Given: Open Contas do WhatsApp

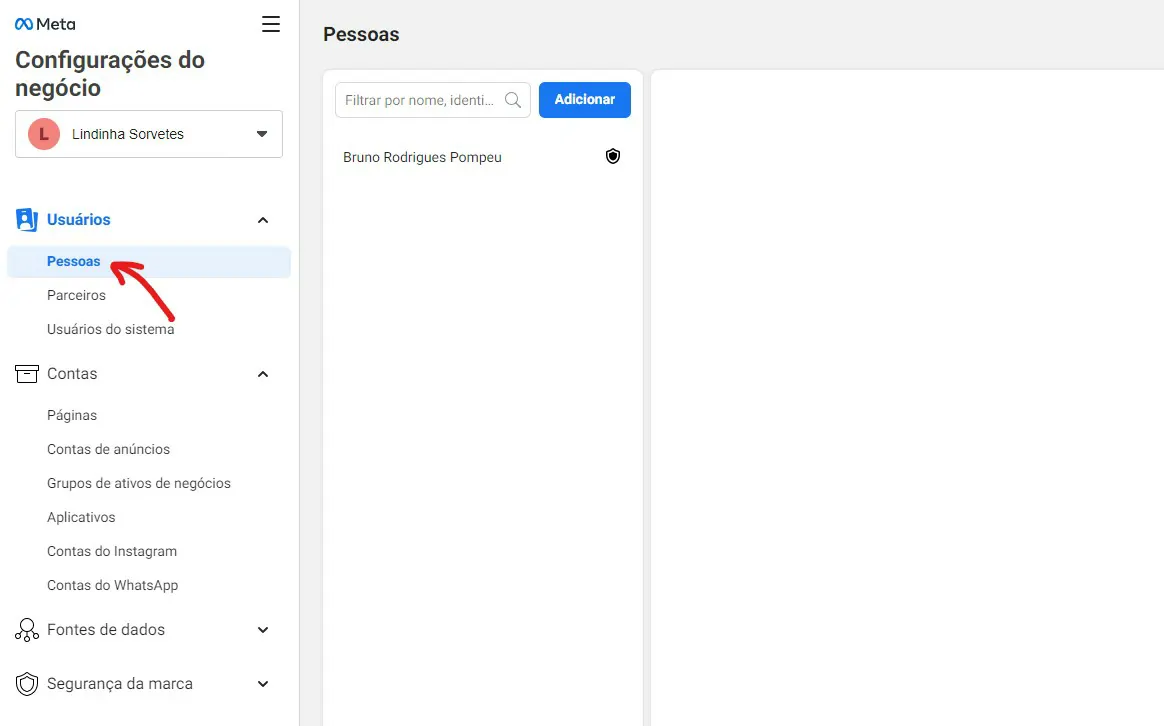Looking at the screenshot, I should point(112,585).
